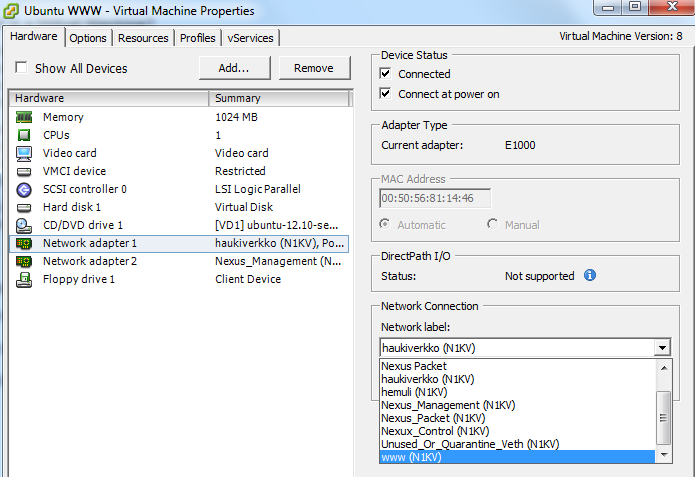
Task: Choose Nexus Packet from network list
Action: 414,366
